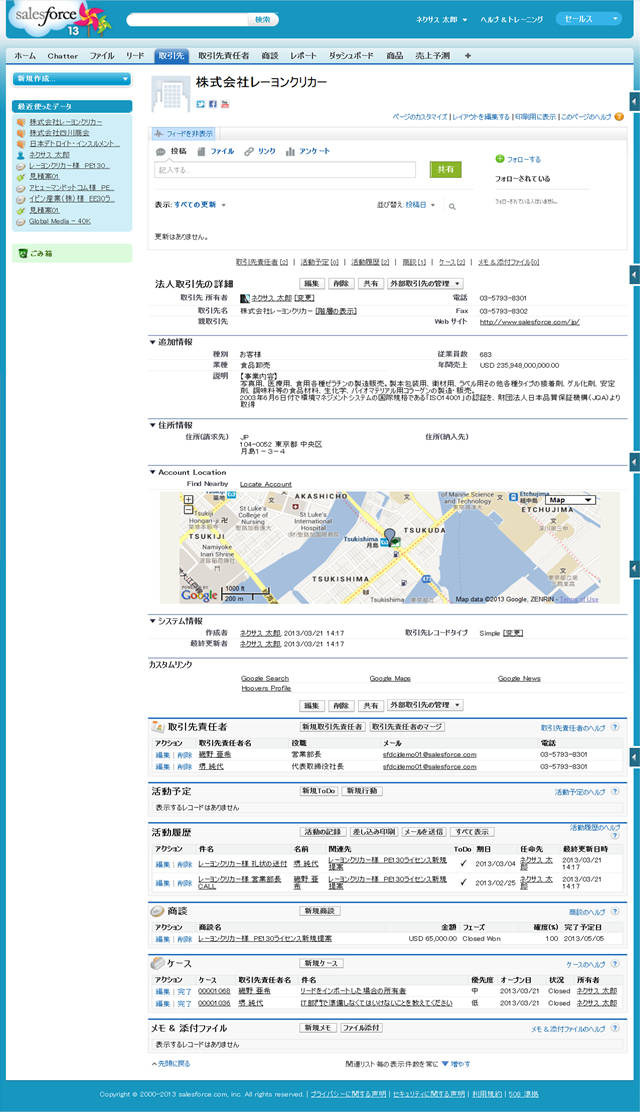Switch to the 売上予測 tab

point(432,55)
